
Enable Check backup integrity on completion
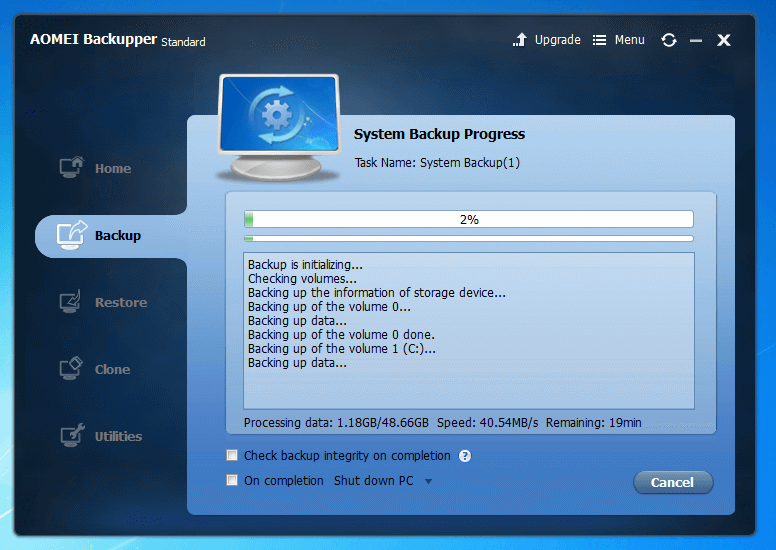pyautogui.click(x=232, y=456)
